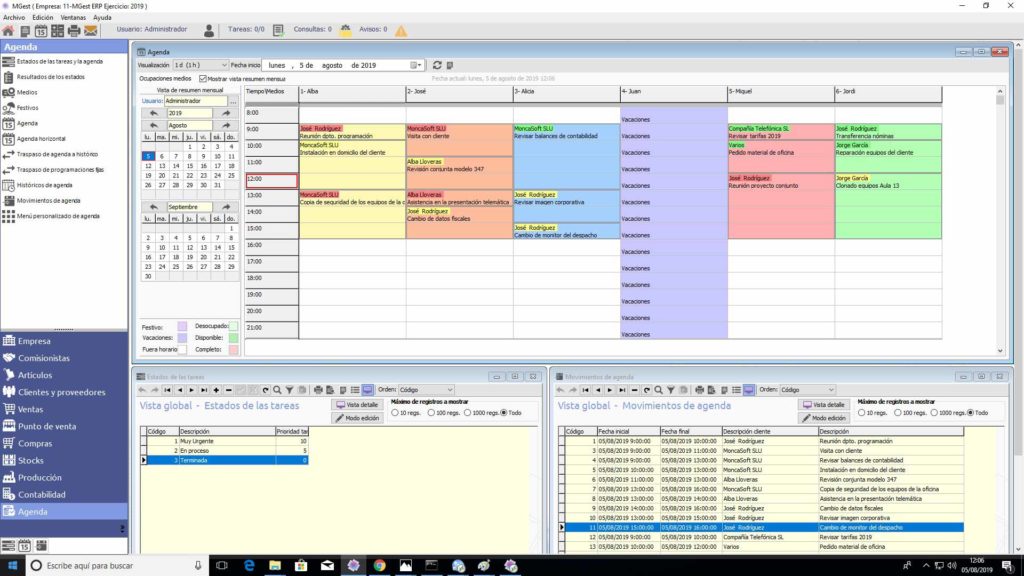This screenshot has height=576, width=1024.
Task: Click search magnifier in Estados de las tareas toolbar
Action: [x=277, y=390]
